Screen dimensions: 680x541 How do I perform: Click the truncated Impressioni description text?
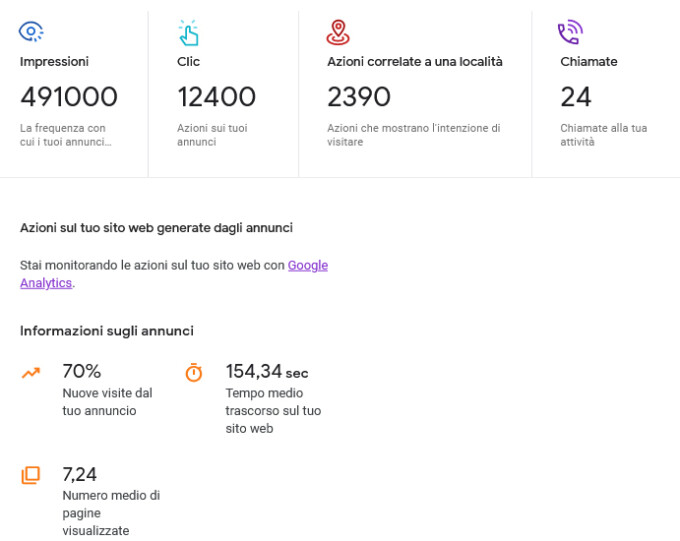tap(65, 135)
